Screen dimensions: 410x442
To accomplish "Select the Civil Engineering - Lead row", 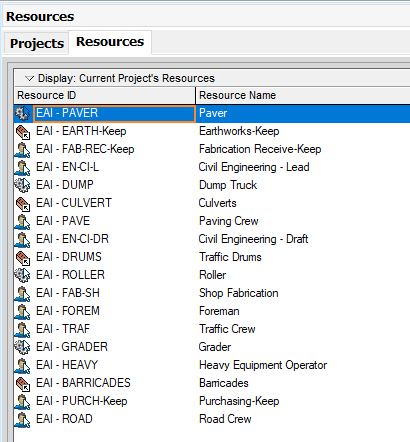I will pyautogui.click(x=212, y=167).
